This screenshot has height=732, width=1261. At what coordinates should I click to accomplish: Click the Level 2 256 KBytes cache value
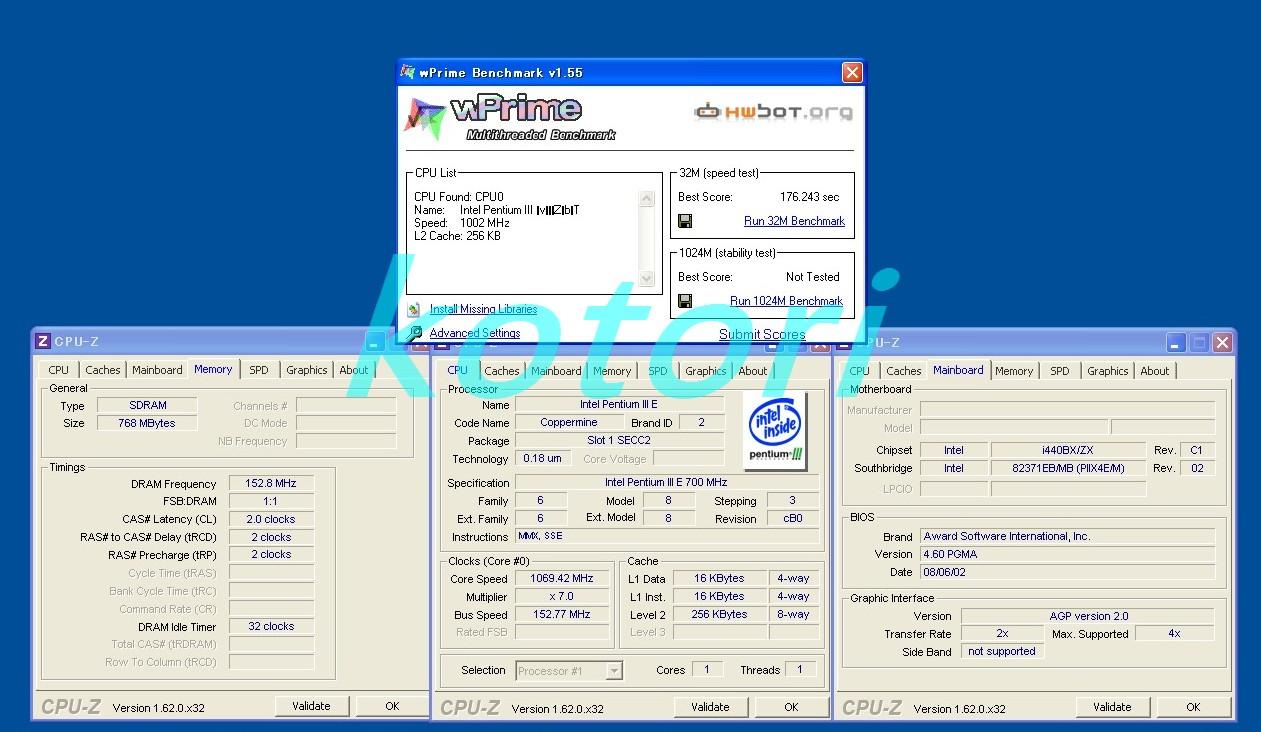click(x=719, y=615)
